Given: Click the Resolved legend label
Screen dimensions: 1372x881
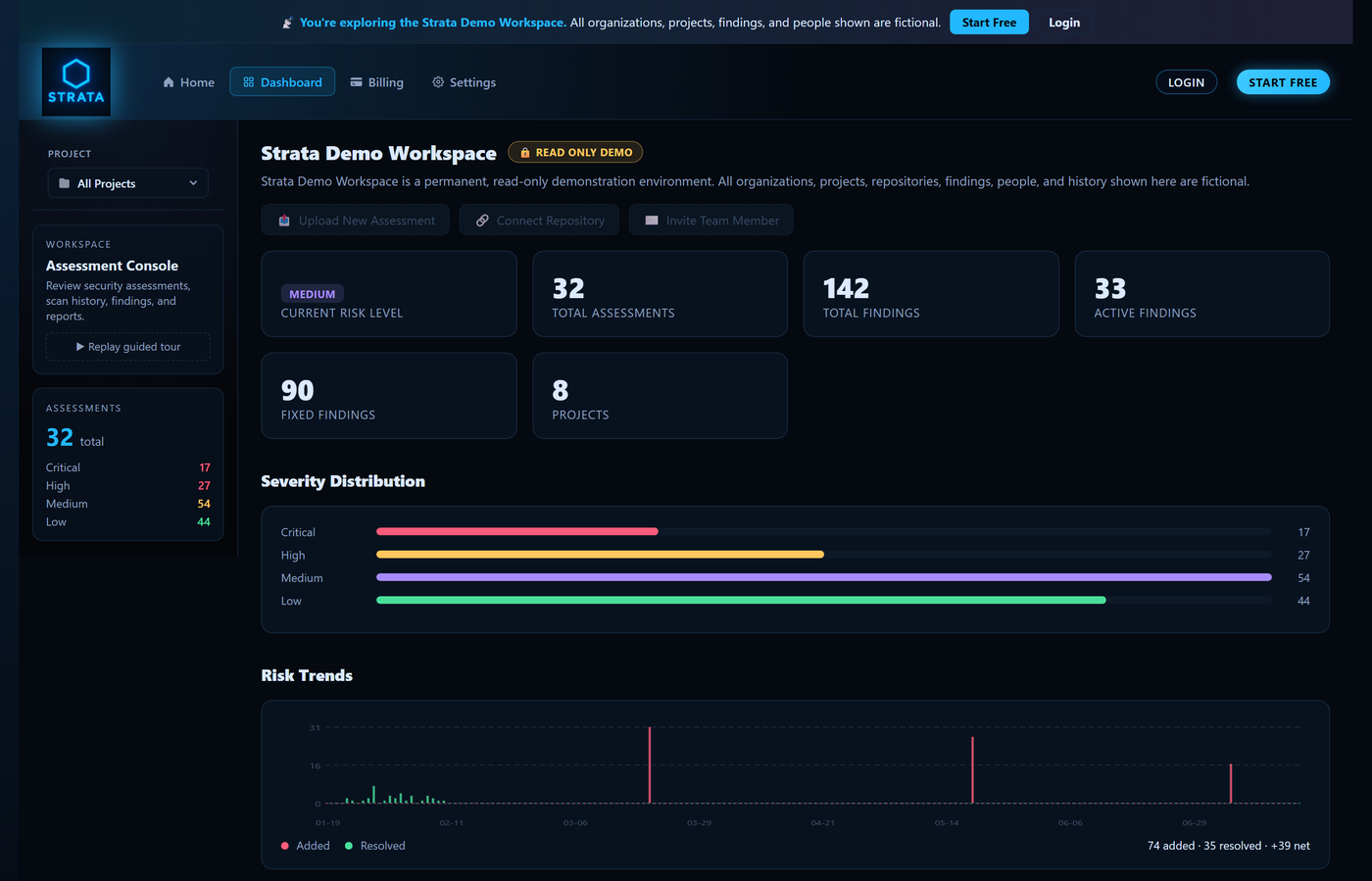Looking at the screenshot, I should [382, 846].
